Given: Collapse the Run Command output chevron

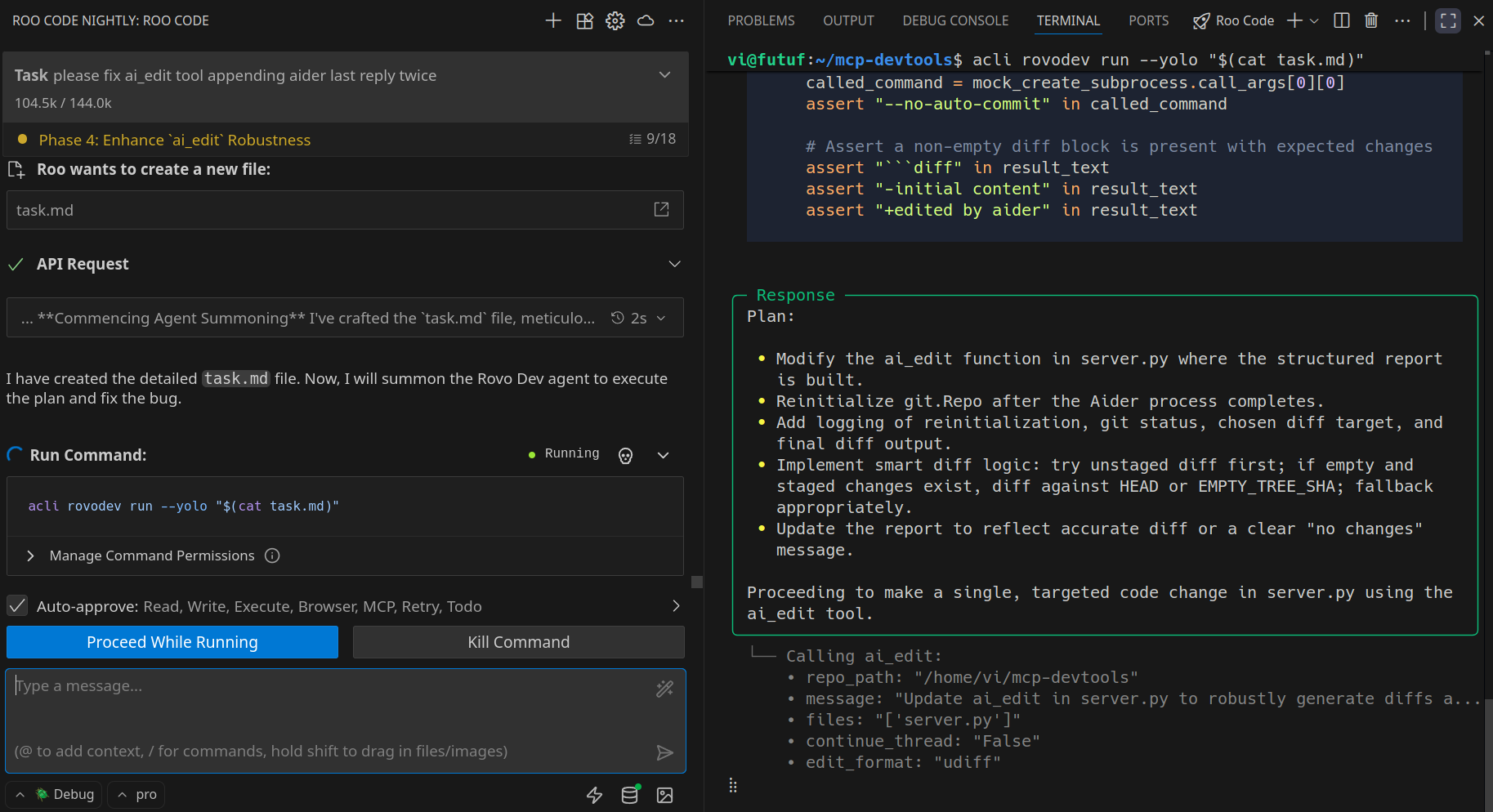Looking at the screenshot, I should 664,455.
